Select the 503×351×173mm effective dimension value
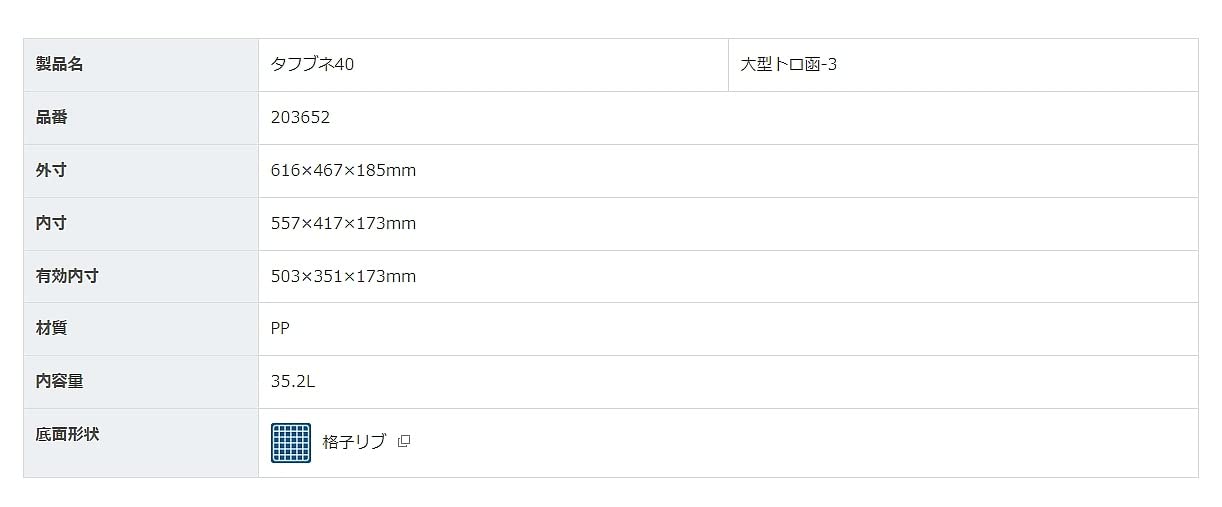Image resolution: width=1222 pixels, height=507 pixels. click(343, 277)
